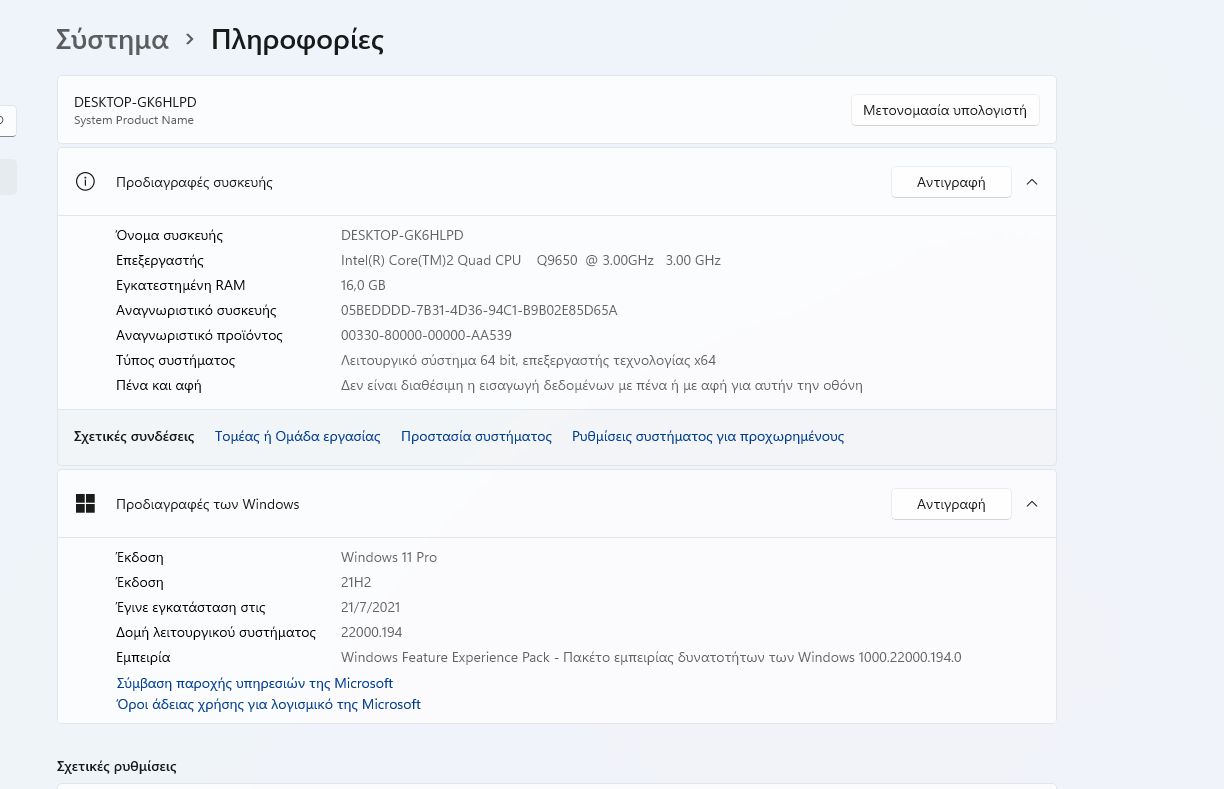Screen dimensions: 1224x789
Task: Click the Windows 11 Pro edition value
Action: point(389,557)
